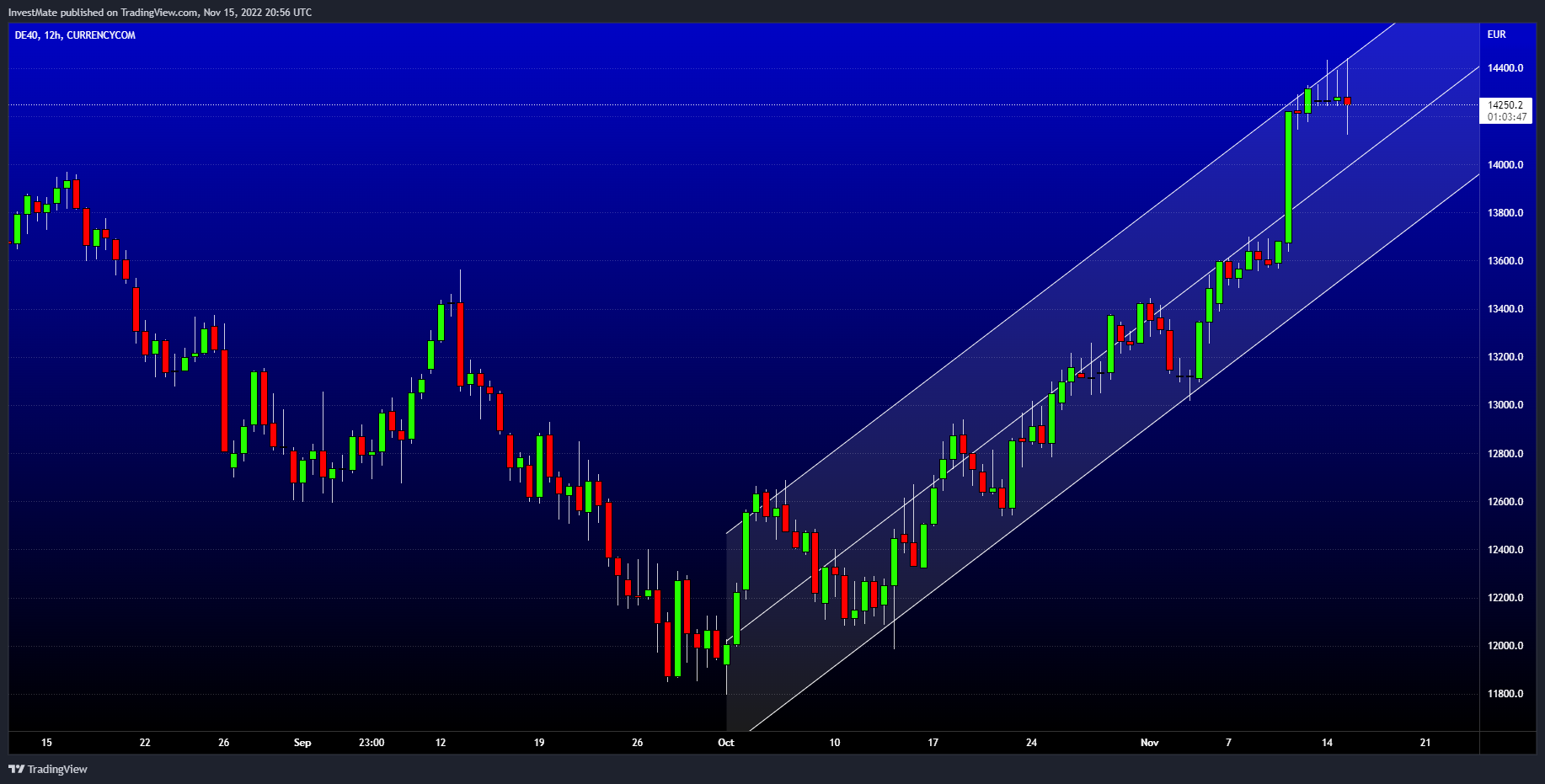Click the 15 date label on time axis
This screenshot has height=784, width=1545.
pyautogui.click(x=46, y=743)
